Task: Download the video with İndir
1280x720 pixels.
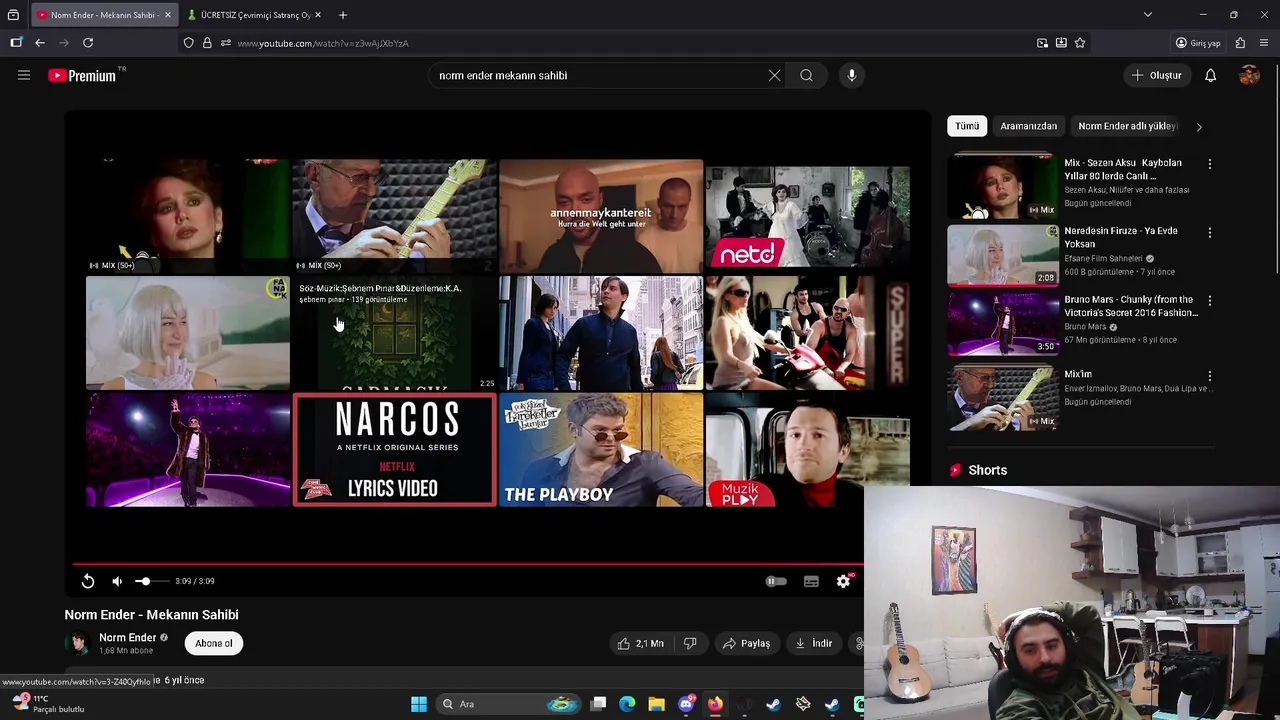Action: tap(814, 643)
